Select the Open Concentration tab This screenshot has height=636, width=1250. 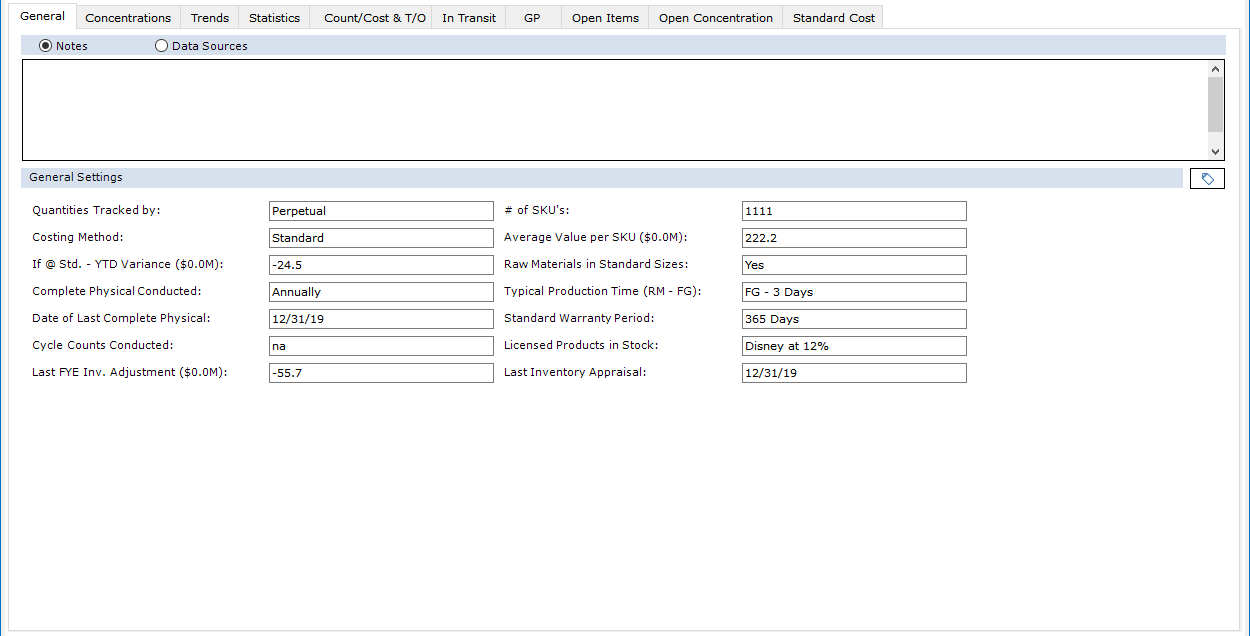click(x=714, y=17)
